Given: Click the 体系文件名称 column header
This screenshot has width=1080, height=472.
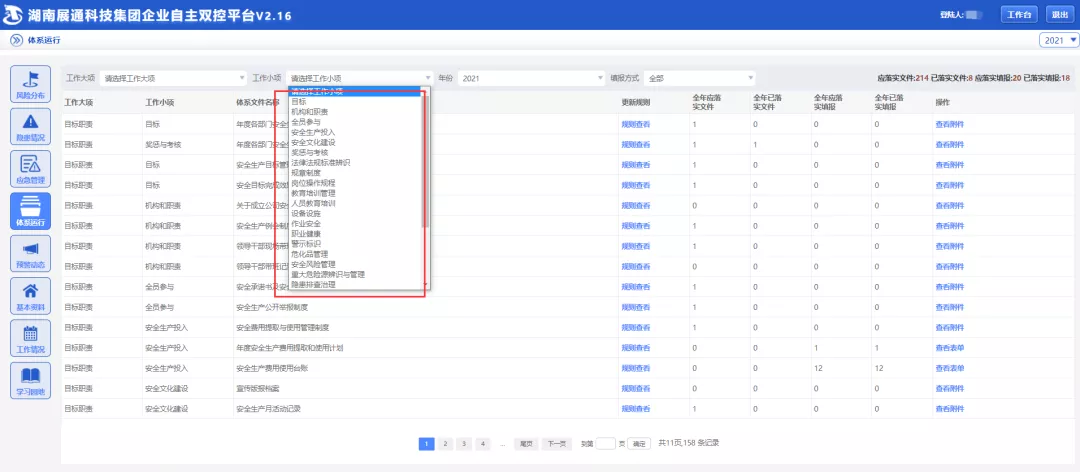Looking at the screenshot, I should coord(258,102).
